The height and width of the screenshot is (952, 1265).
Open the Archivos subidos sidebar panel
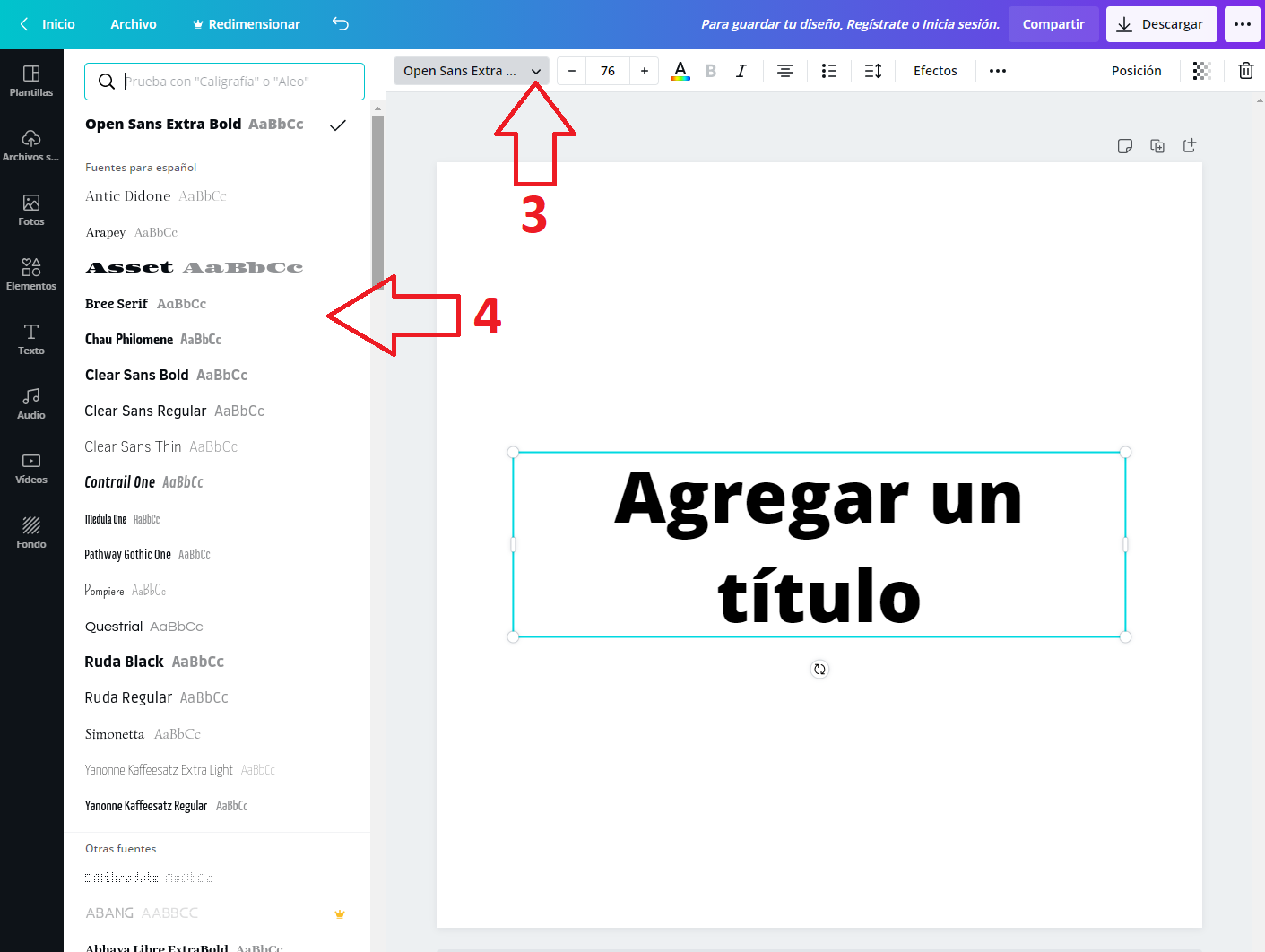point(31,145)
